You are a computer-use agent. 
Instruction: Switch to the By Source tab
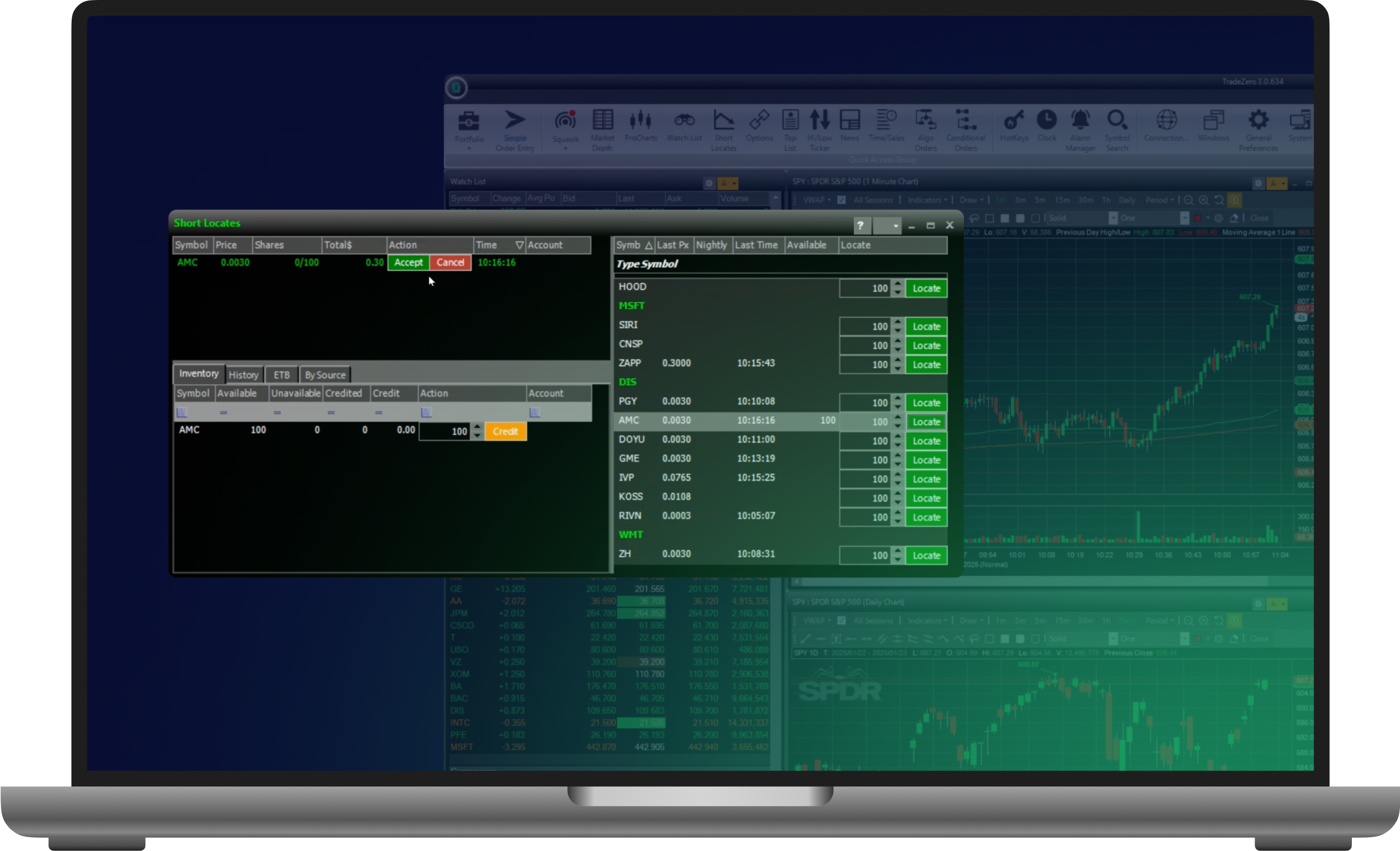point(325,375)
